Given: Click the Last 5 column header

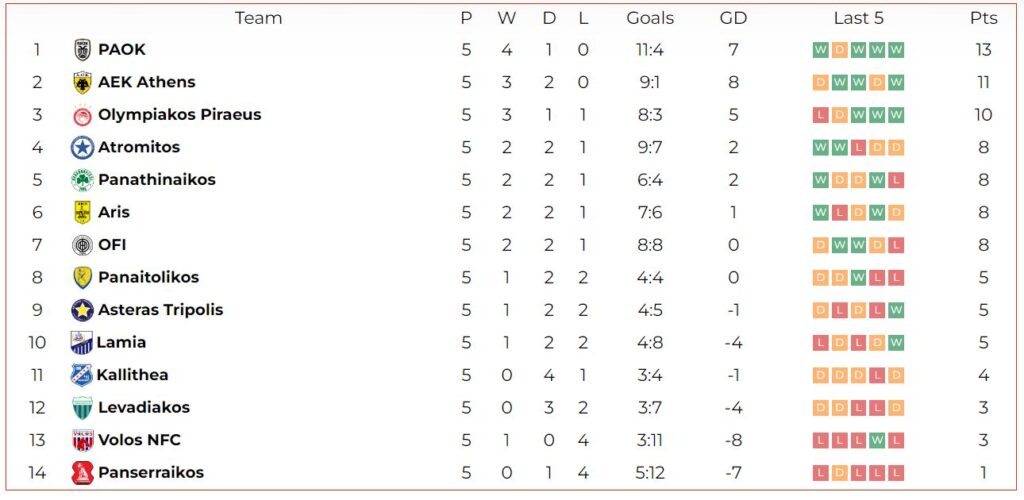Looking at the screenshot, I should click(x=858, y=18).
